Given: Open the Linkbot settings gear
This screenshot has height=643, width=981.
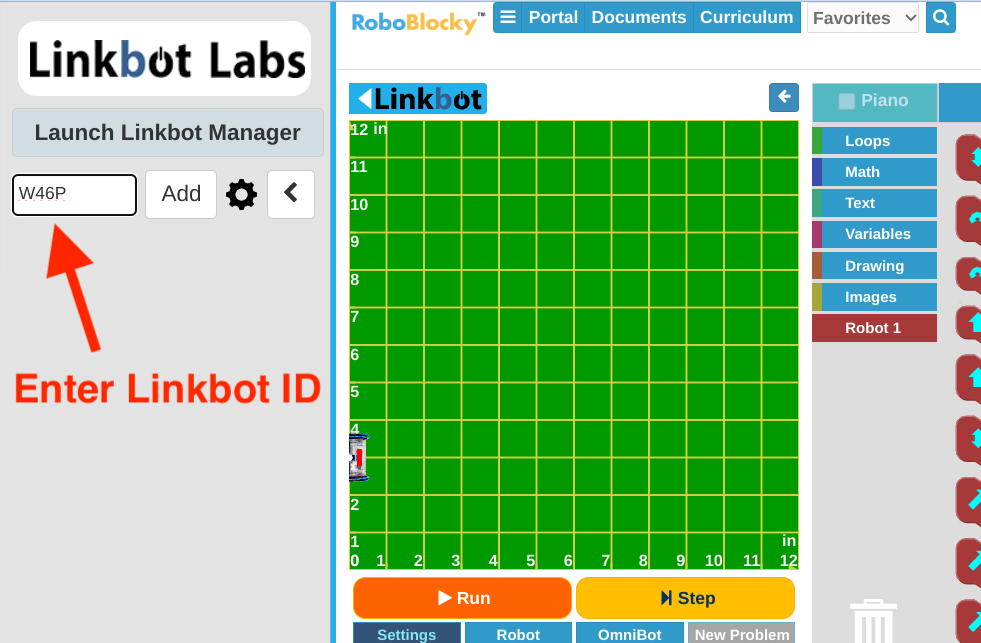Looking at the screenshot, I should pyautogui.click(x=241, y=195).
